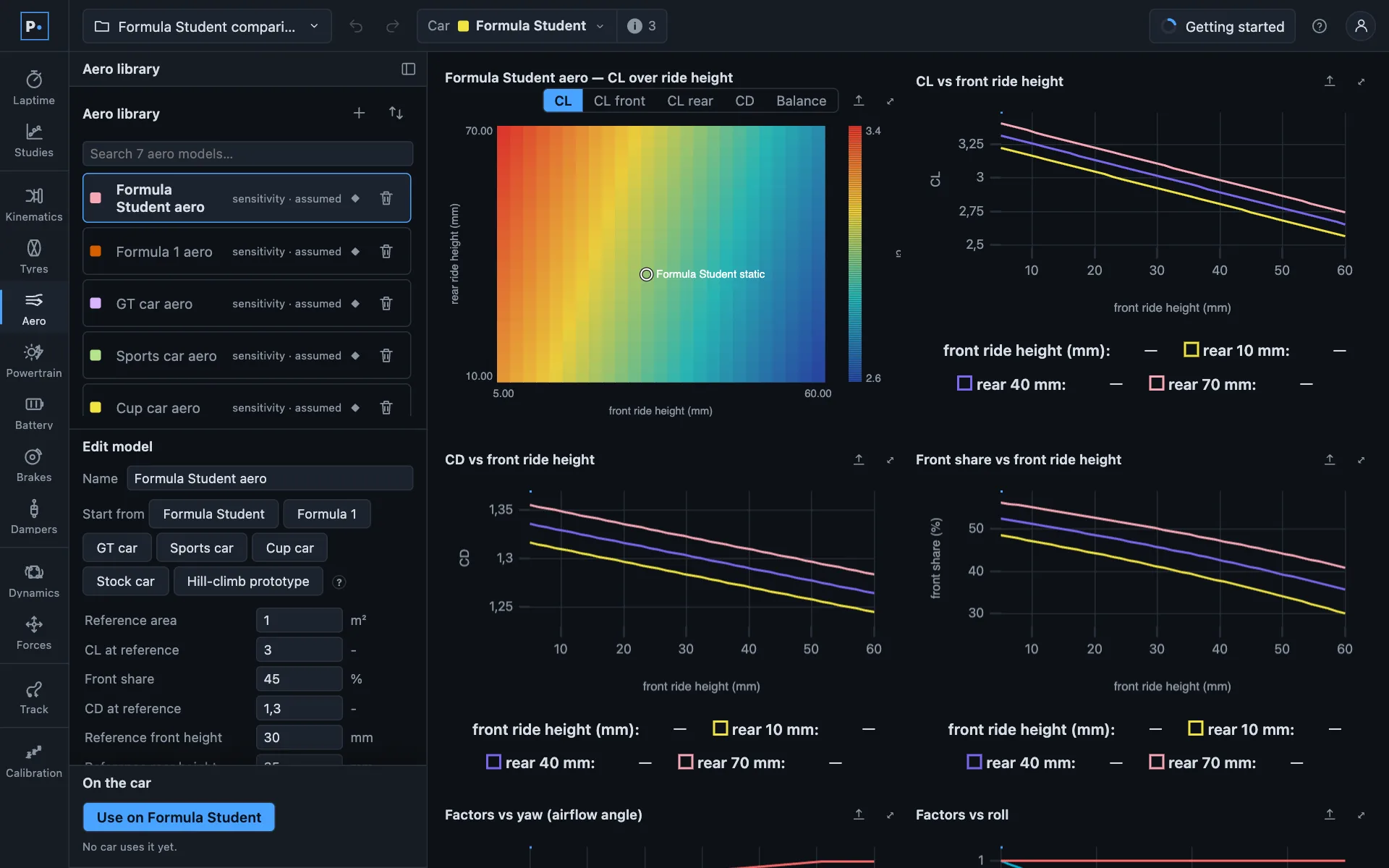Delete the GT car aero model

pos(386,303)
